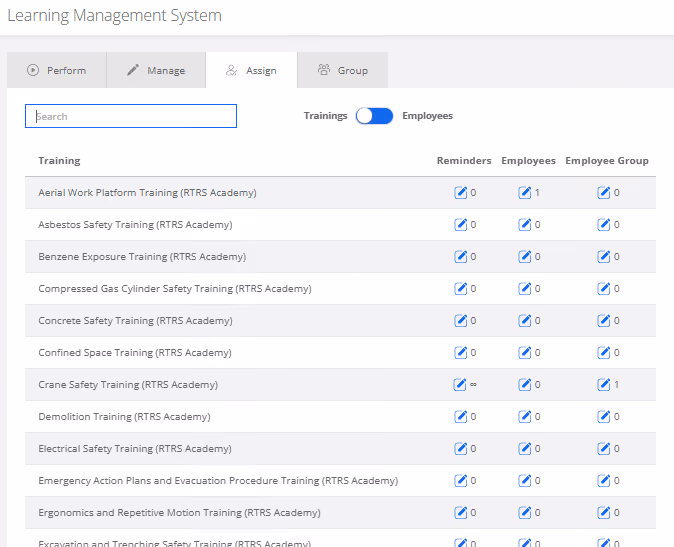Click the Reminders column header
Viewport: 674px width, 547px height.
(x=464, y=161)
